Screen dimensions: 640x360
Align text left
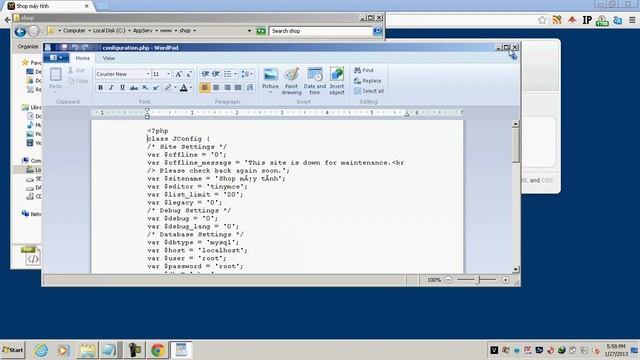coord(205,87)
